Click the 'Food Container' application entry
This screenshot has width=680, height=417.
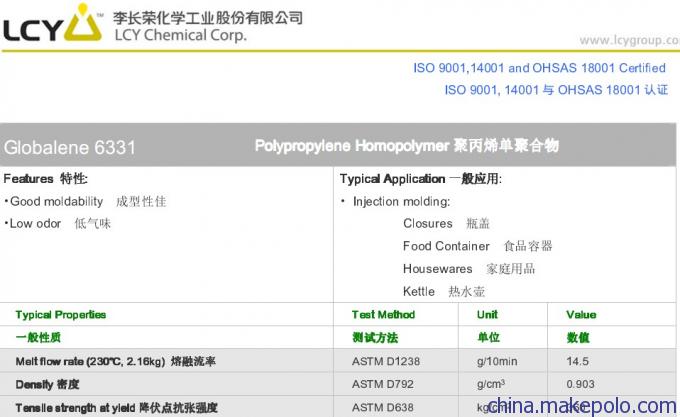477,246
